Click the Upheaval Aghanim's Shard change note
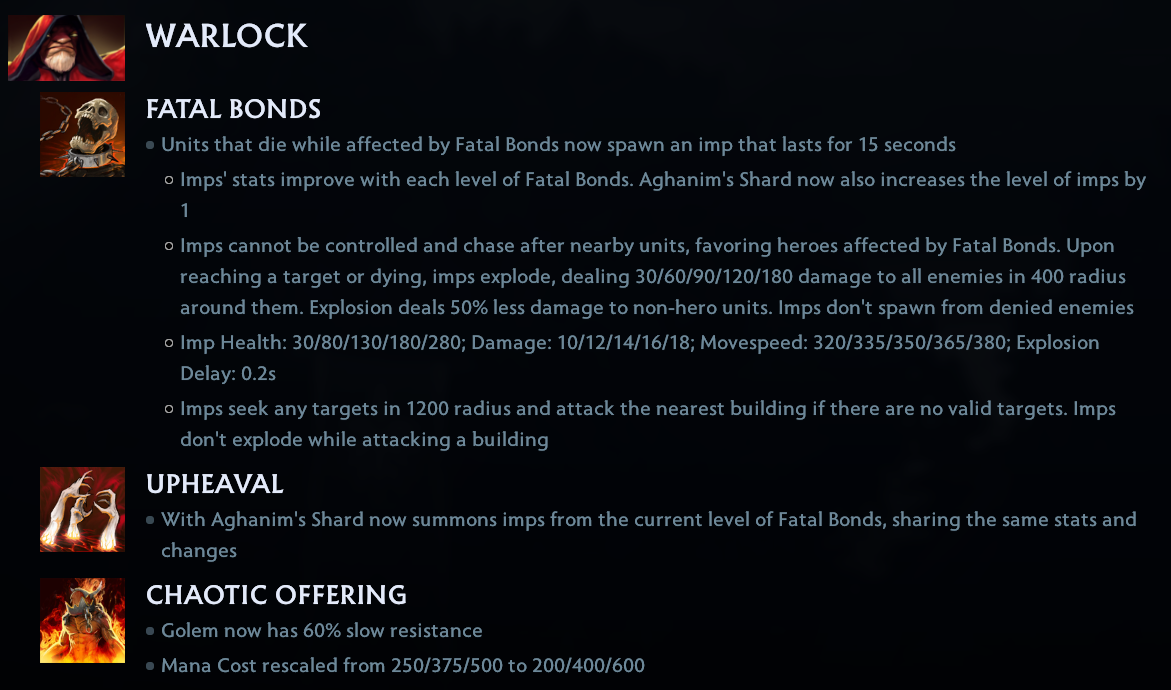Screen dimensions: 1171x690 click(648, 520)
